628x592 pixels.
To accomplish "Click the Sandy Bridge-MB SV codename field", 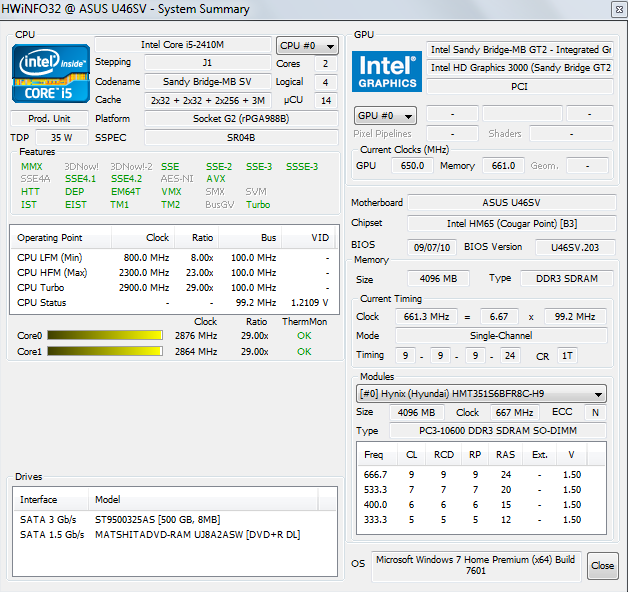I will (x=207, y=82).
